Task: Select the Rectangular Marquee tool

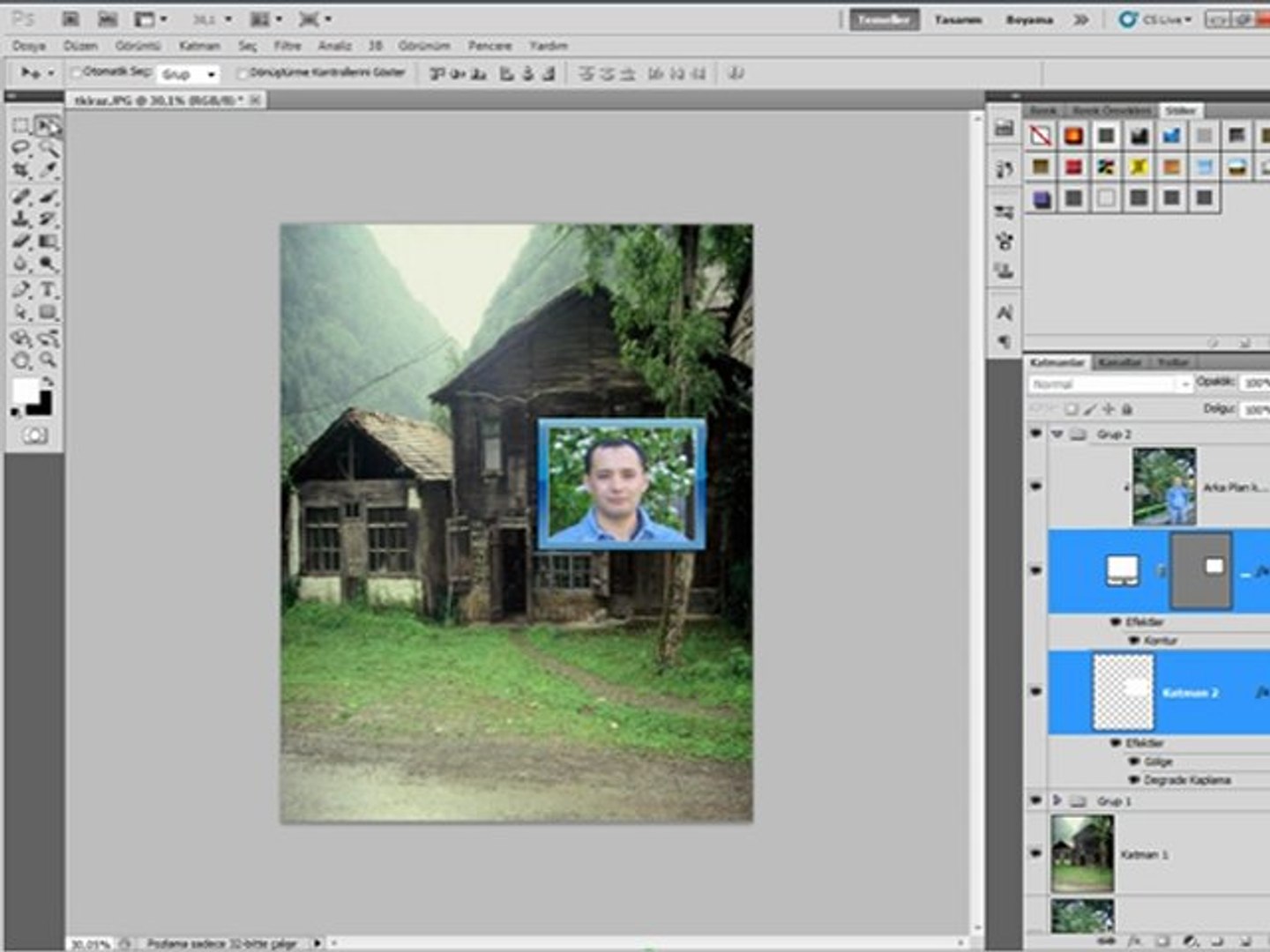Action: pyautogui.click(x=21, y=126)
